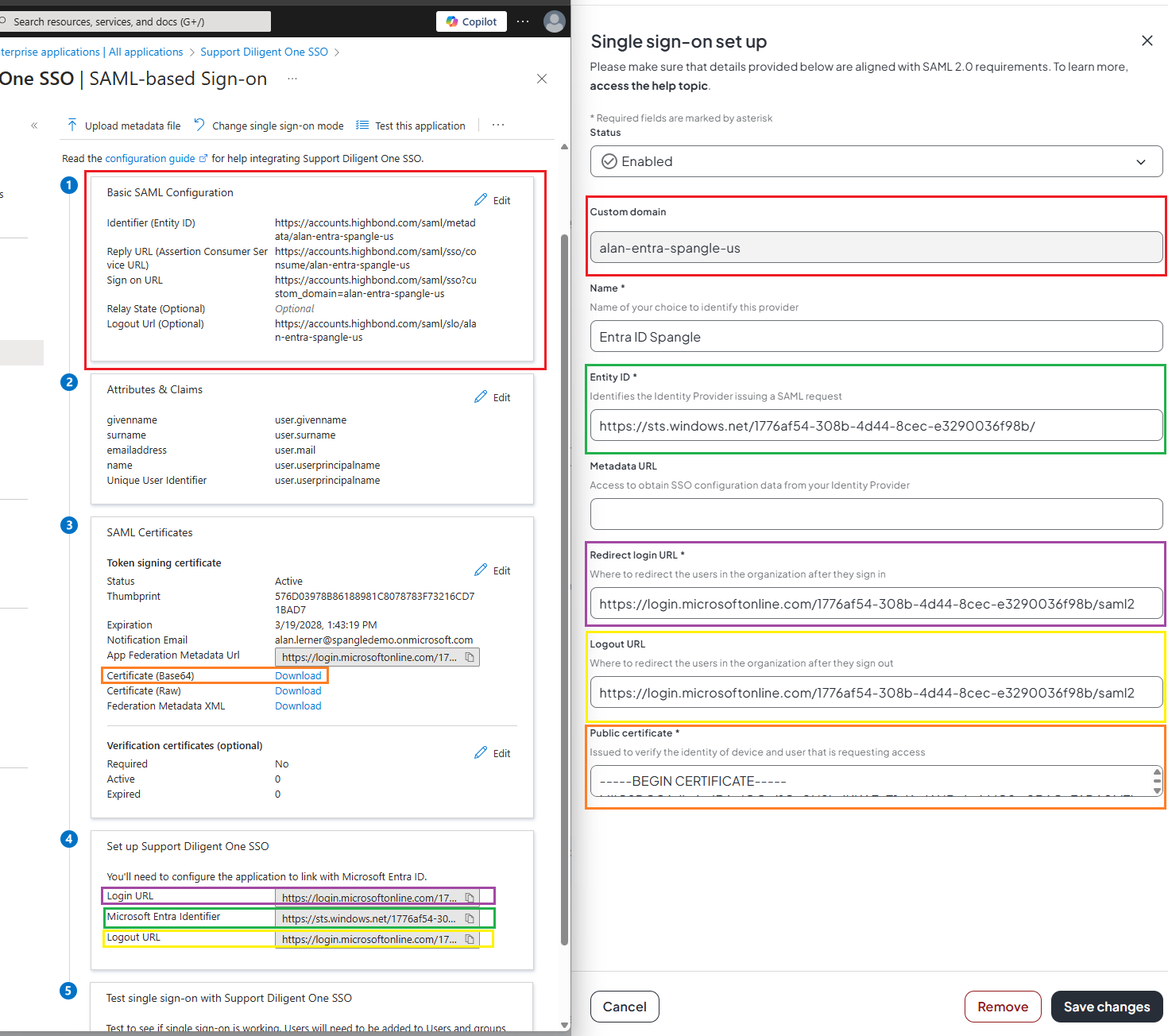Close the SAML-based Sign-on blade
The height and width of the screenshot is (1036, 1168).
(x=542, y=79)
